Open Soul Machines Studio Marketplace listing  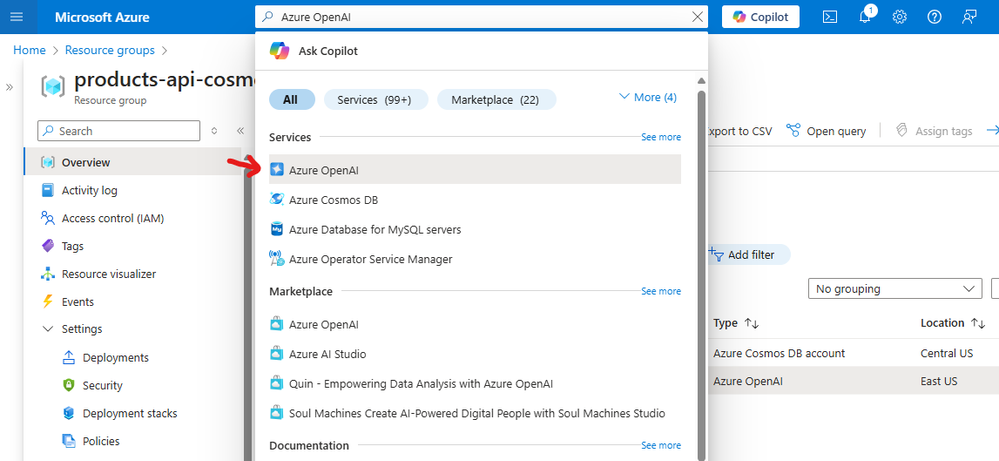475,413
